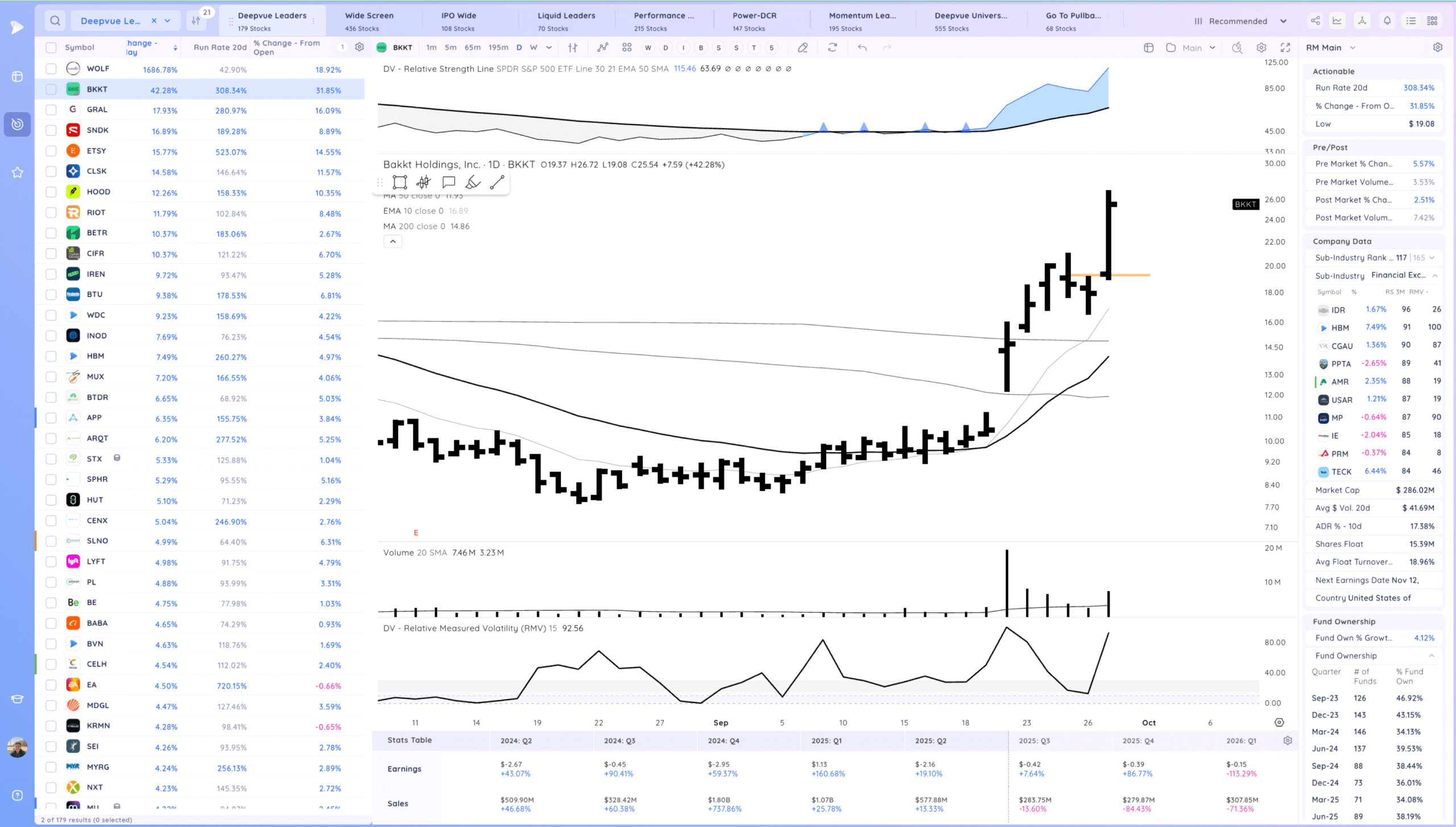Open the favorites star in left sidebar
This screenshot has width=1456, height=827.
coord(17,172)
